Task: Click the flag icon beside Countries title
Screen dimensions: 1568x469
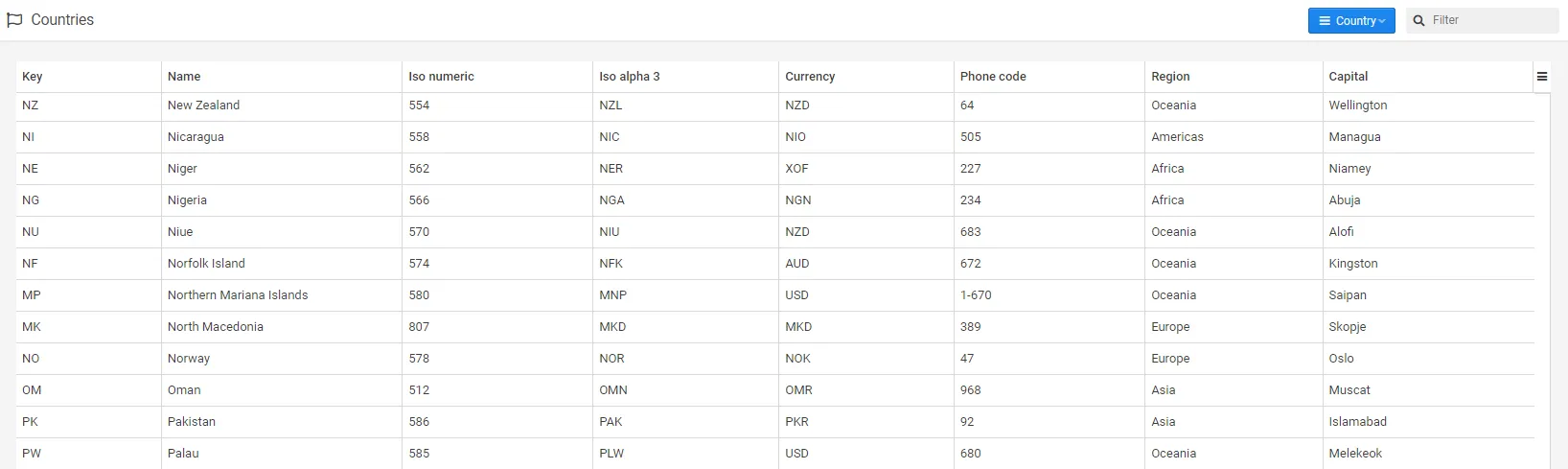Action: coord(14,20)
